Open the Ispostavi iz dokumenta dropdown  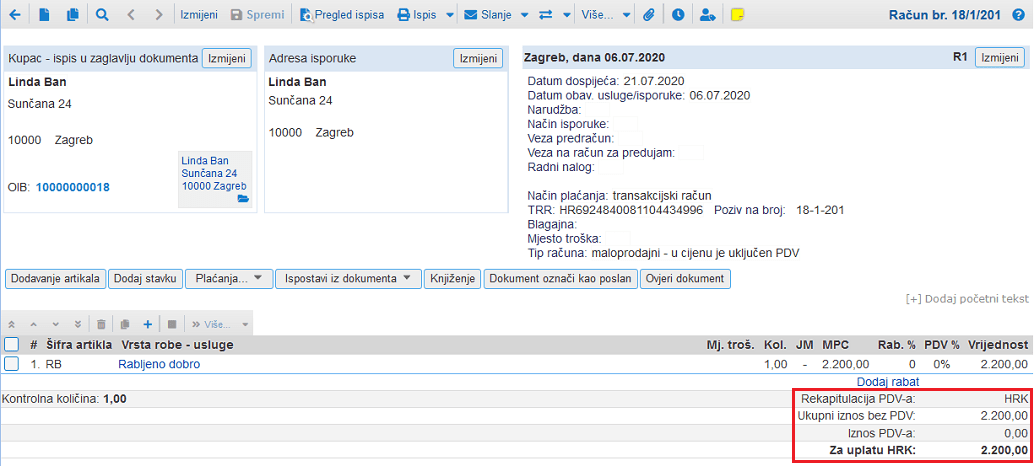point(348,279)
